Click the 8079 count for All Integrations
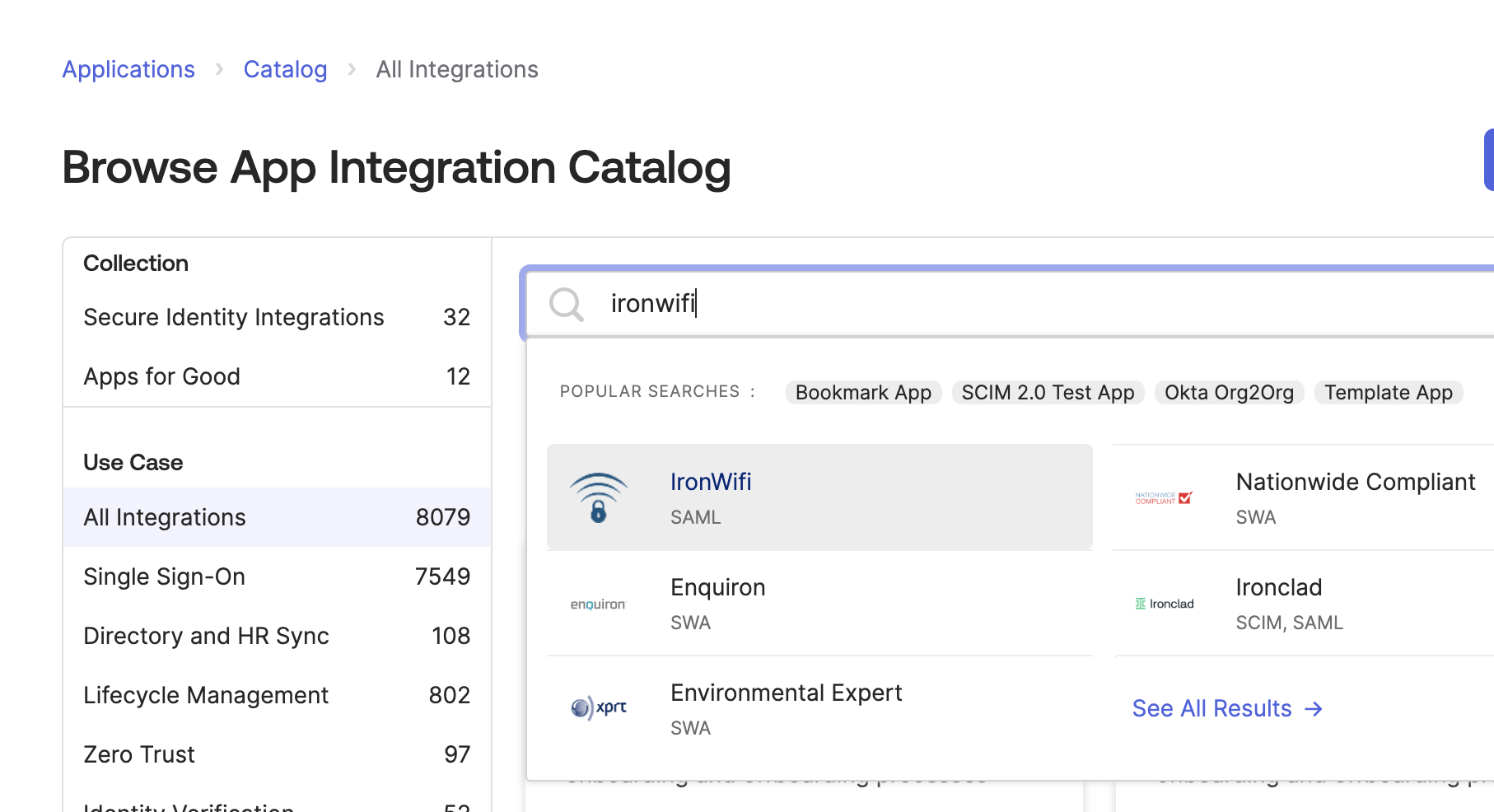Viewport: 1494px width, 812px height. [443, 517]
